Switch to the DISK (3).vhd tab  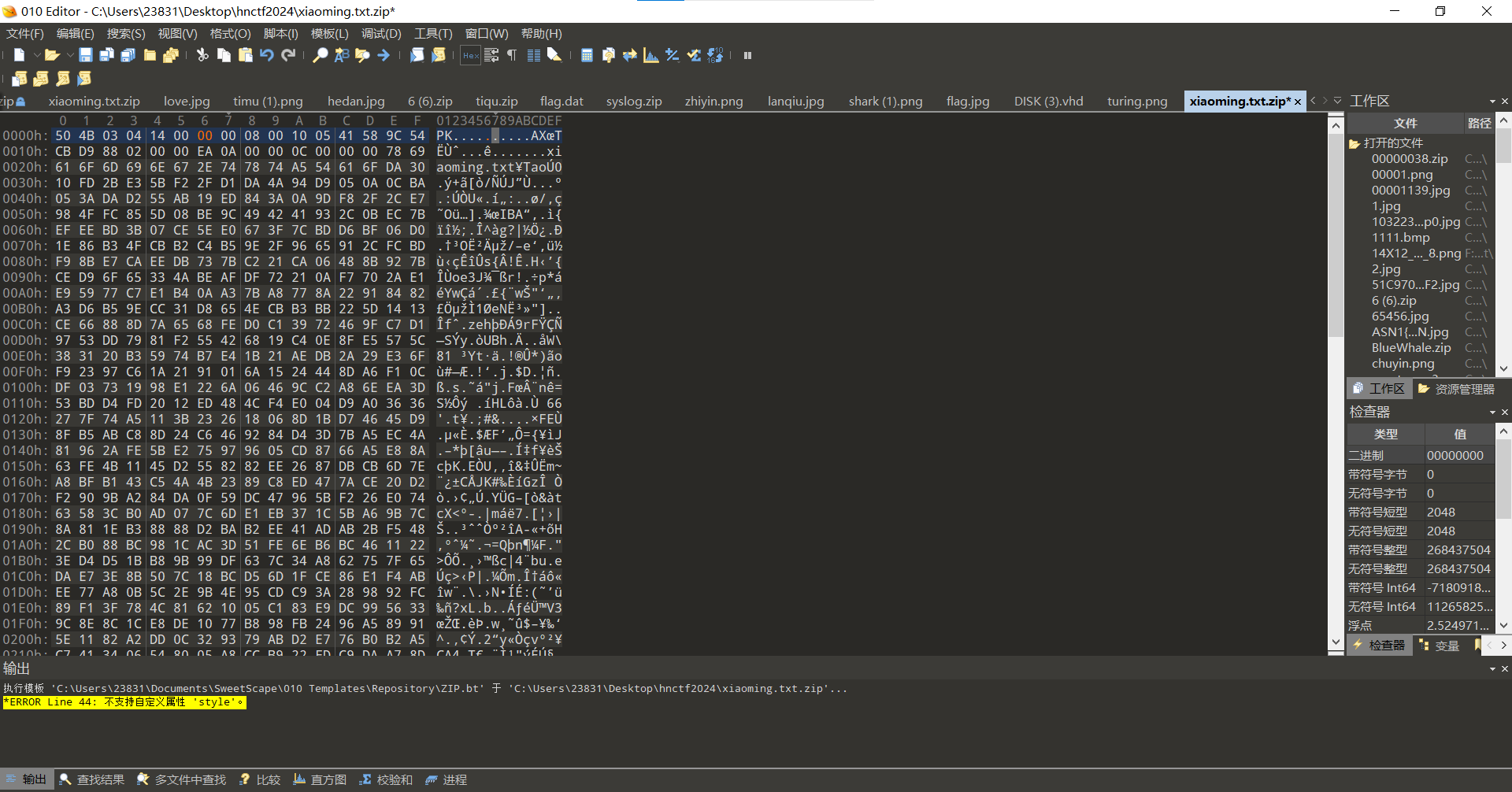[1048, 102]
